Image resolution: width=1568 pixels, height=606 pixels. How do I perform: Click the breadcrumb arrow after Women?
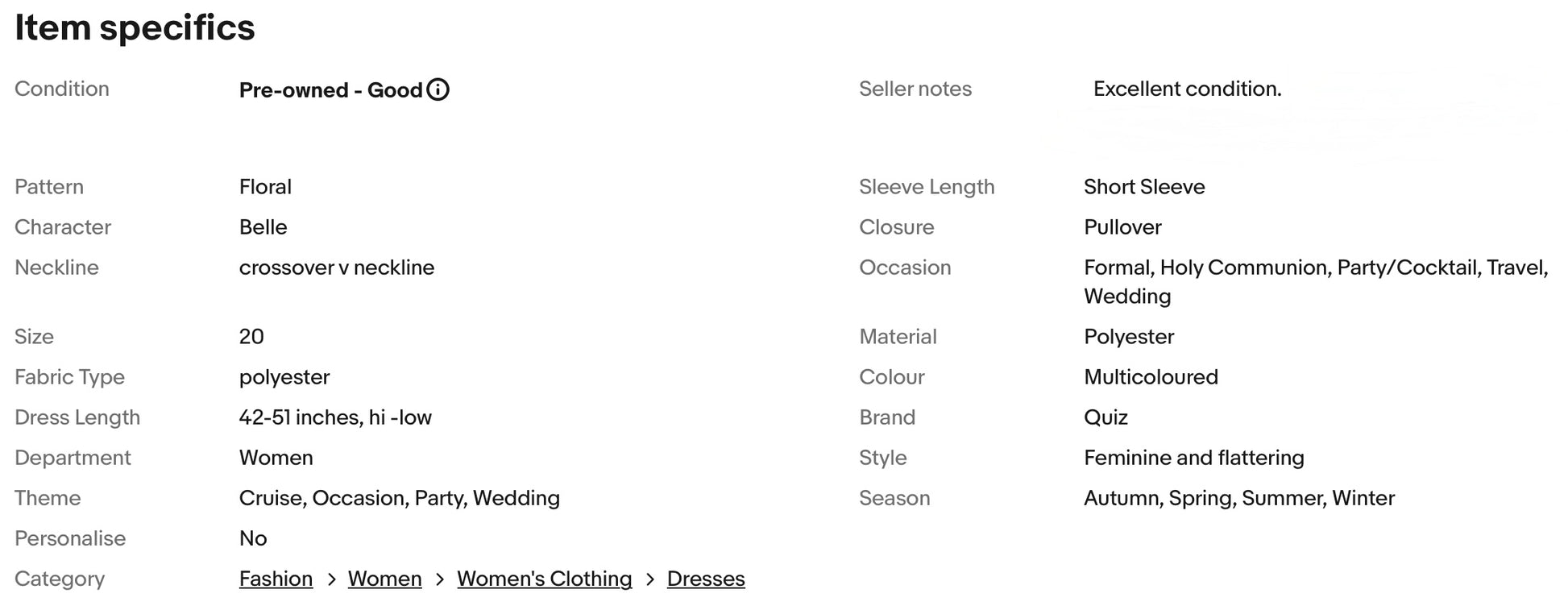440,579
